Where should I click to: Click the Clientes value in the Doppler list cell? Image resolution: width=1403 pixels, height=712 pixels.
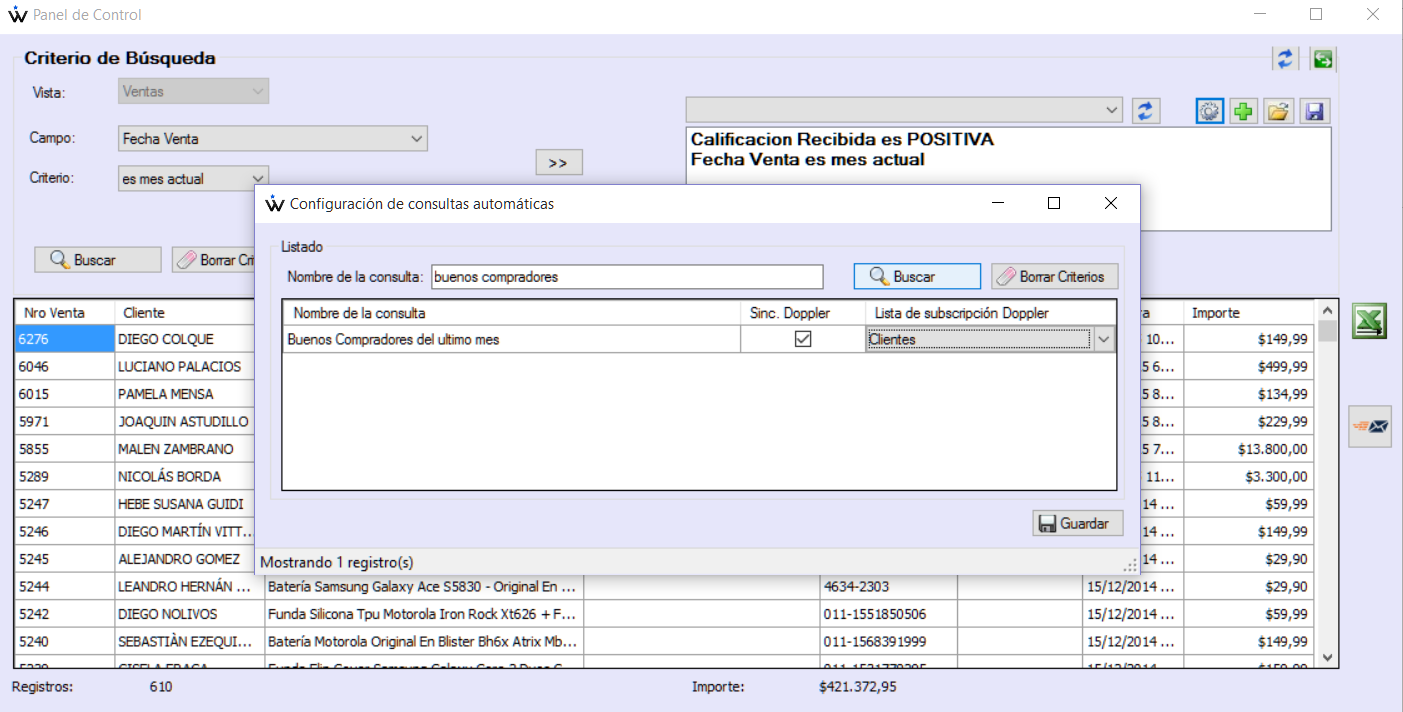[x=979, y=340]
